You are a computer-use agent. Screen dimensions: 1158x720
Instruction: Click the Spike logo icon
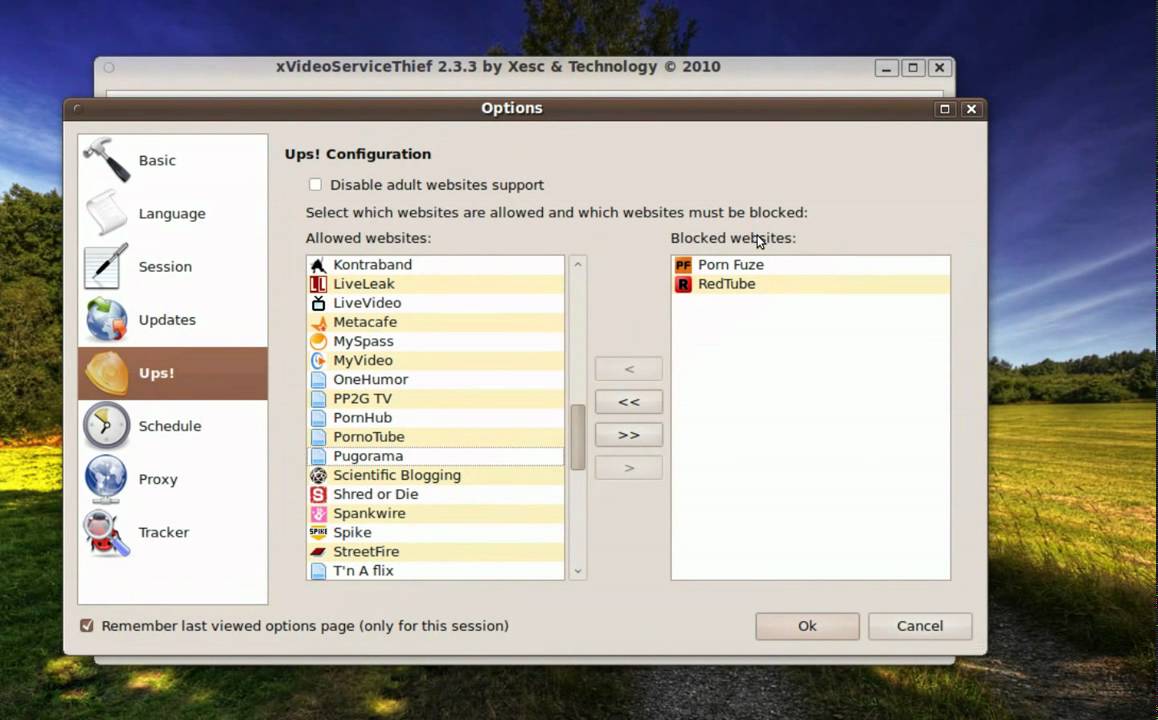pyautogui.click(x=318, y=532)
